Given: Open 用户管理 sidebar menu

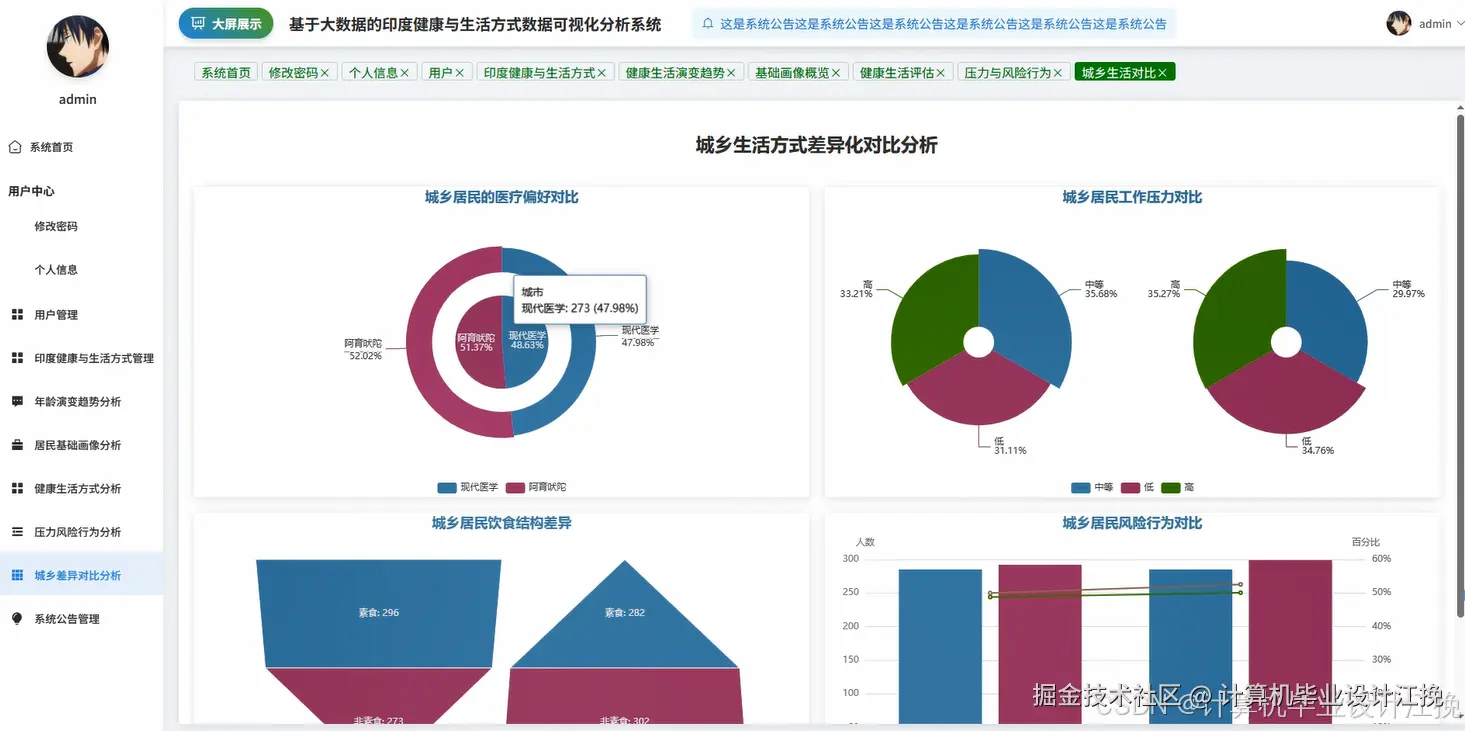Looking at the screenshot, I should [x=81, y=314].
